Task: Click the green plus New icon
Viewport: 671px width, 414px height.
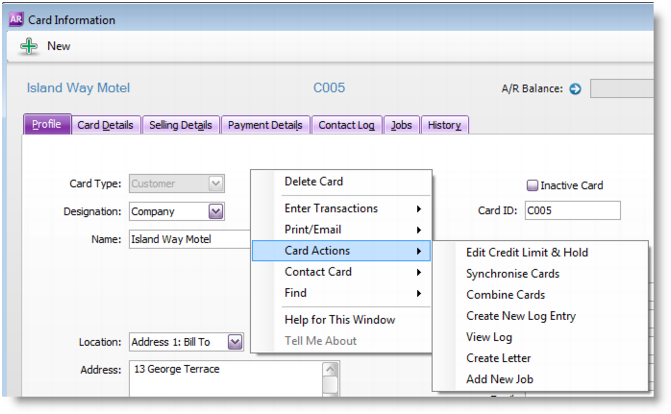Action: 29,46
